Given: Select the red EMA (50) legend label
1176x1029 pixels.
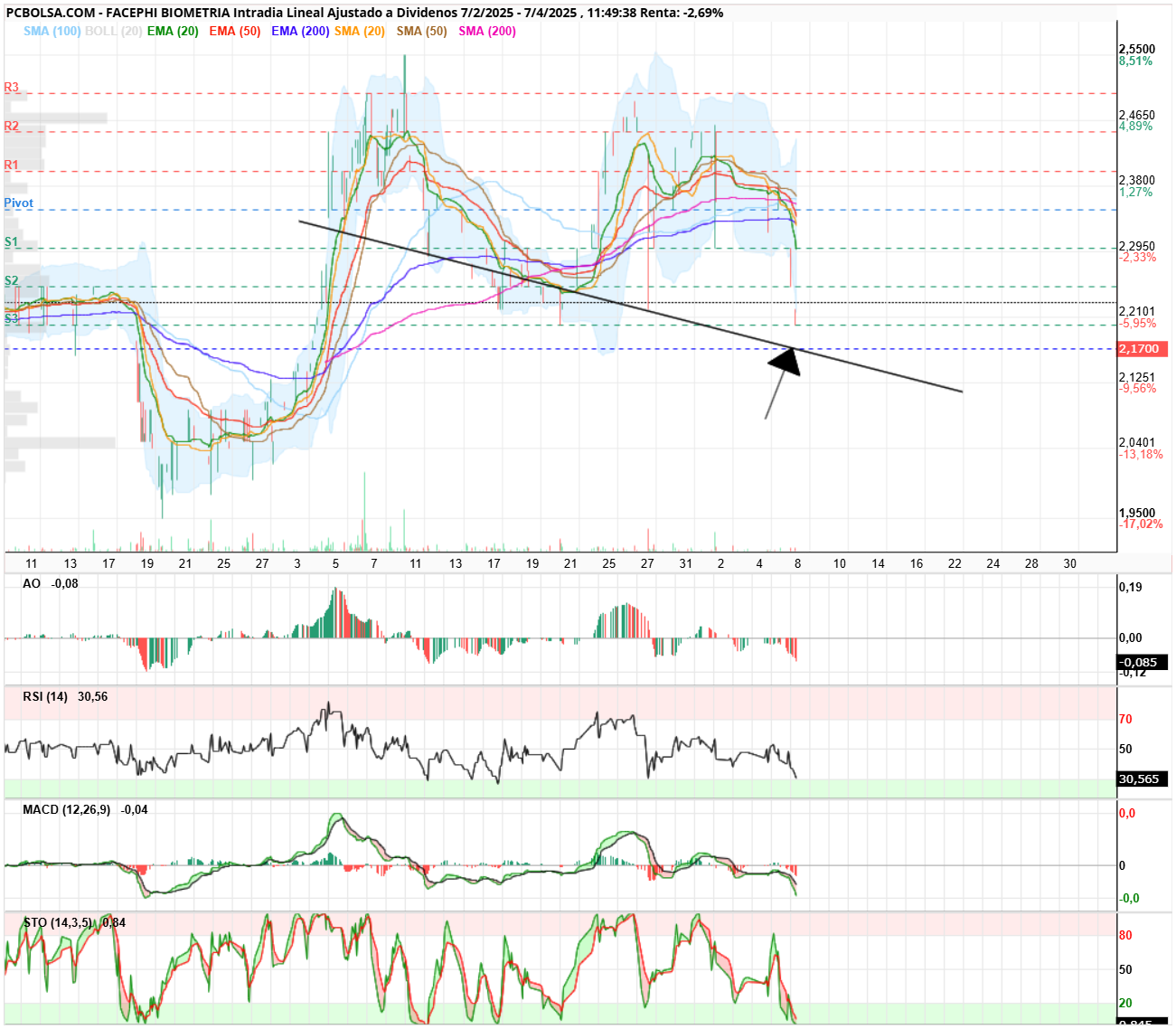Looking at the screenshot, I should click(234, 31).
